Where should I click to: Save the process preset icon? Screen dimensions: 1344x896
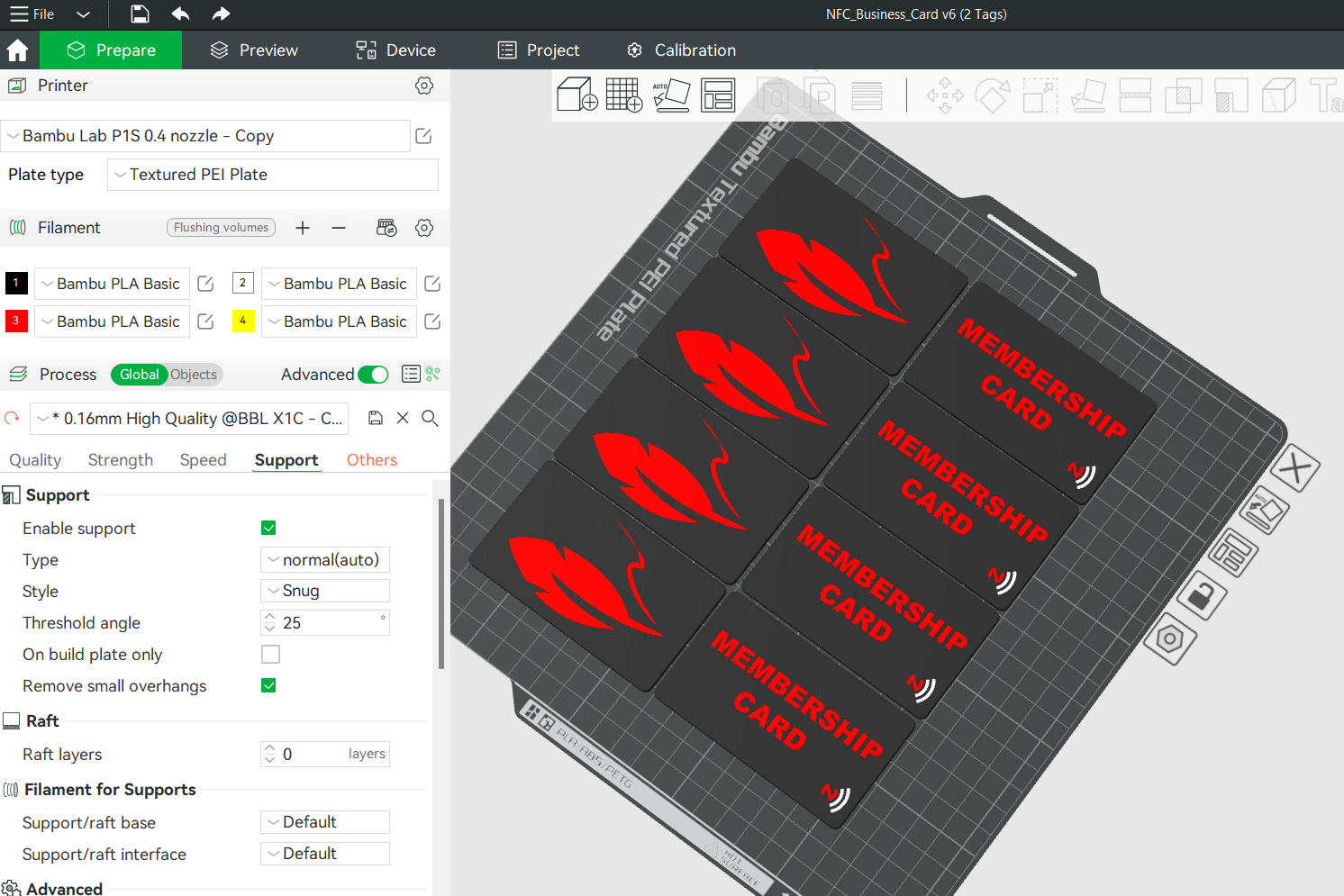[x=376, y=418]
